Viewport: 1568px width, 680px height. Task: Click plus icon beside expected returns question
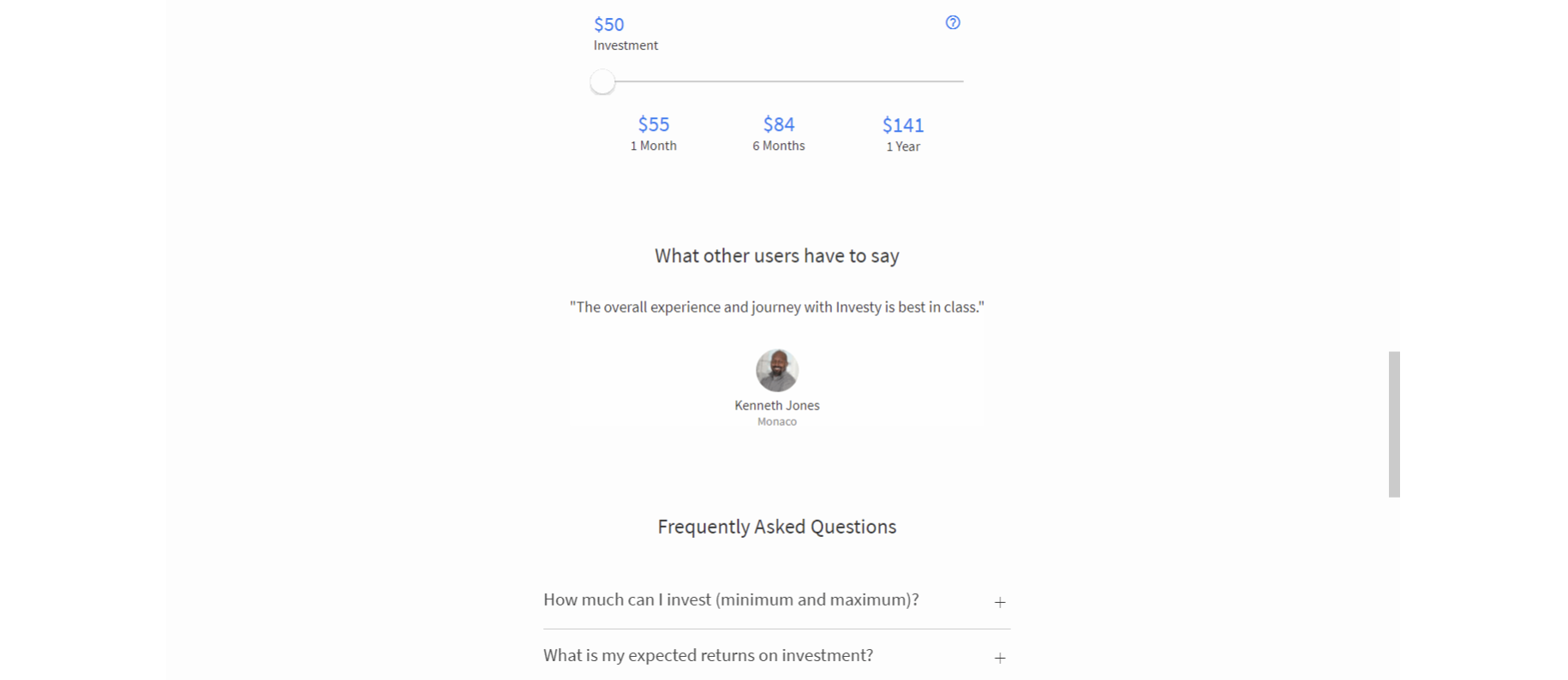click(999, 658)
